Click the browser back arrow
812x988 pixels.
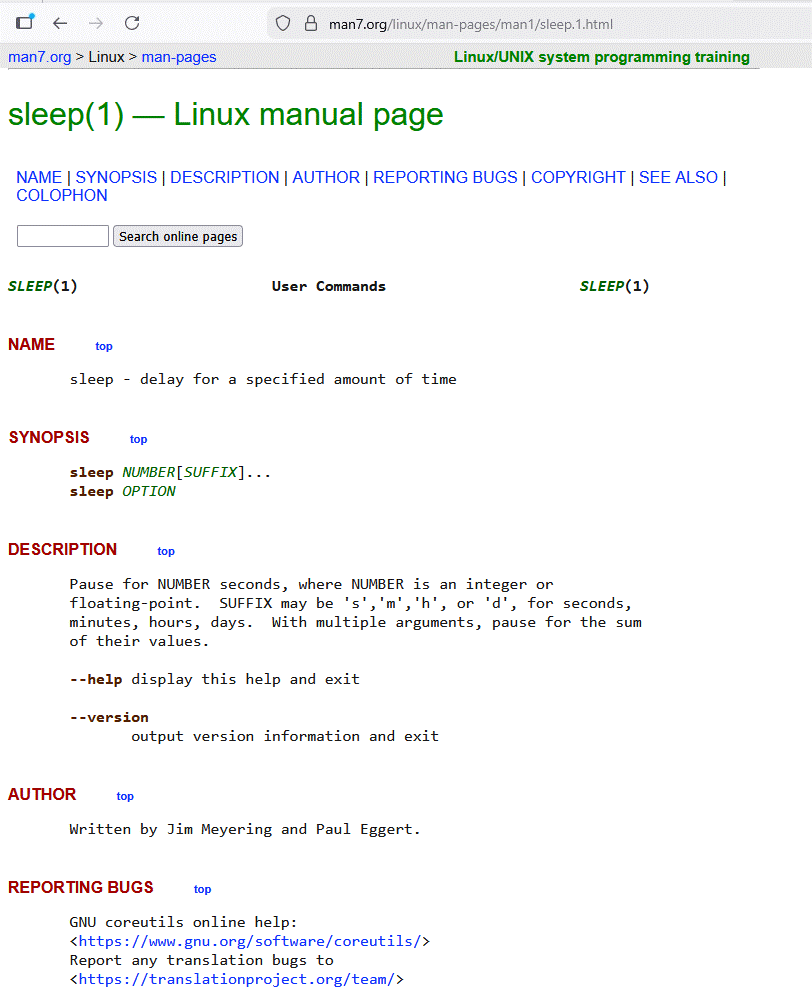60,23
